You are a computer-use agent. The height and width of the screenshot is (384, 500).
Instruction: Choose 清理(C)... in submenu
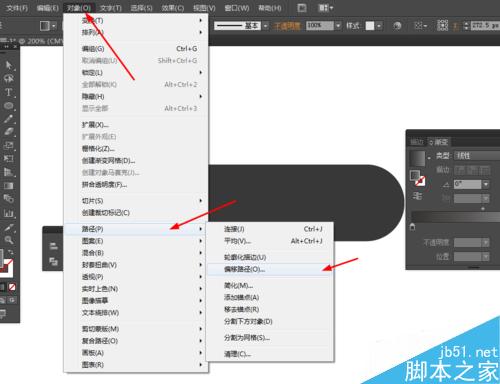[x=270, y=354]
